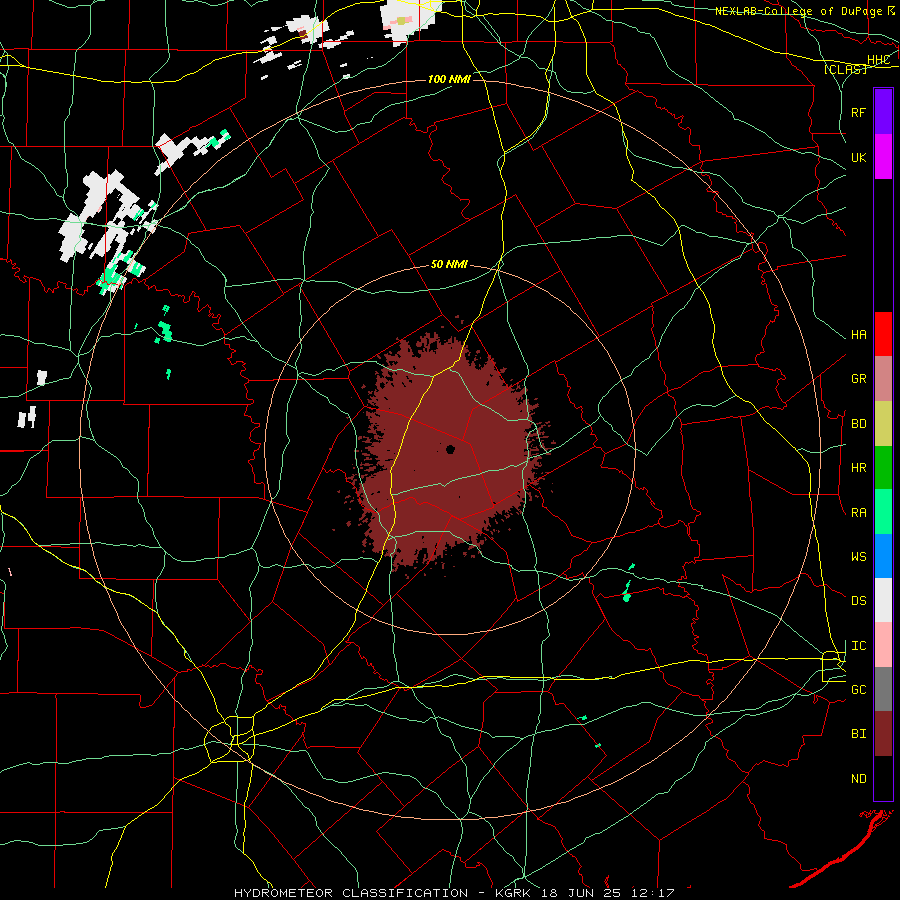Click the HA legend label text
Viewport: 900px width, 900px height.
(x=859, y=335)
